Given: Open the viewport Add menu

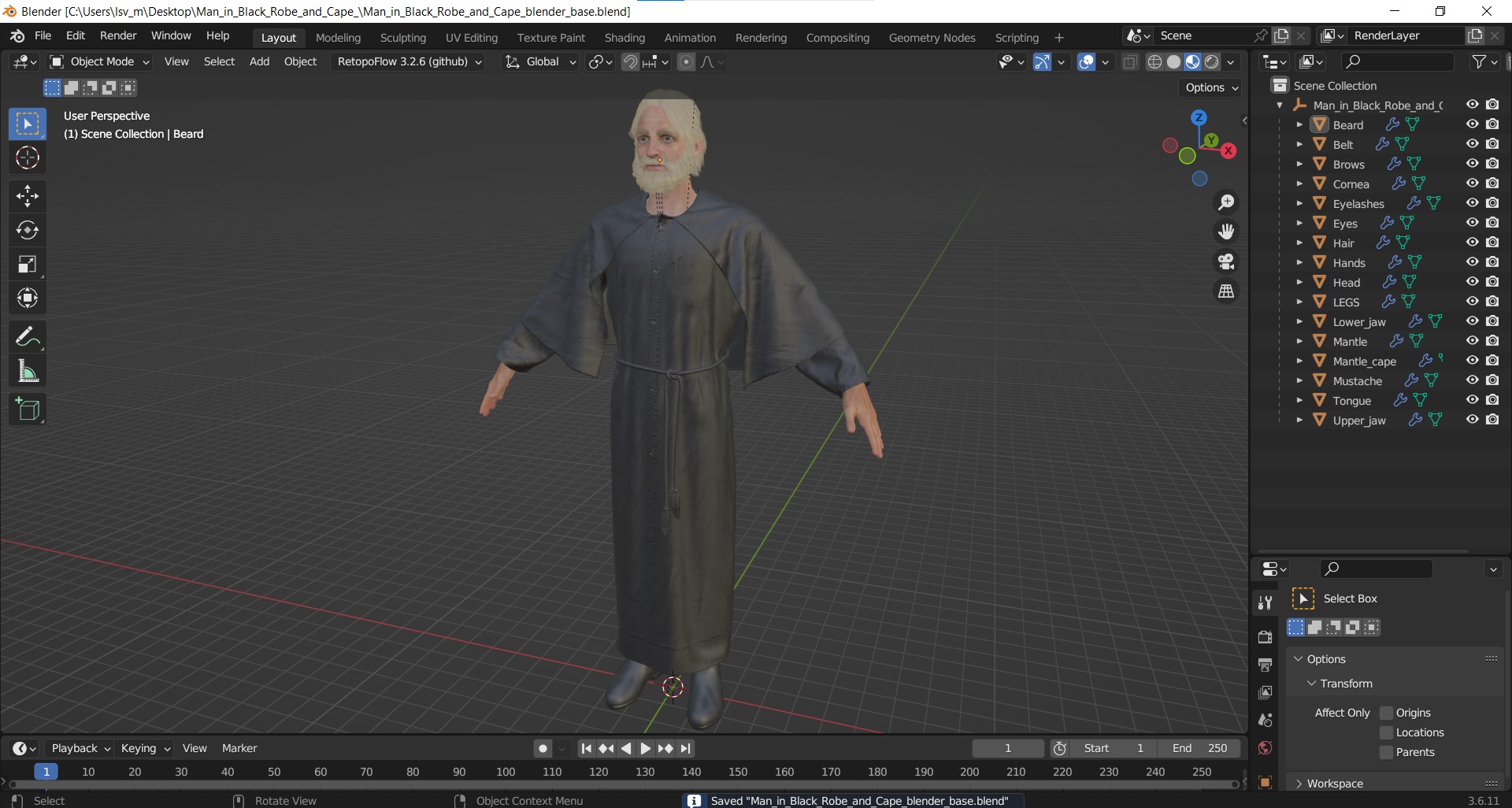Looking at the screenshot, I should (259, 61).
